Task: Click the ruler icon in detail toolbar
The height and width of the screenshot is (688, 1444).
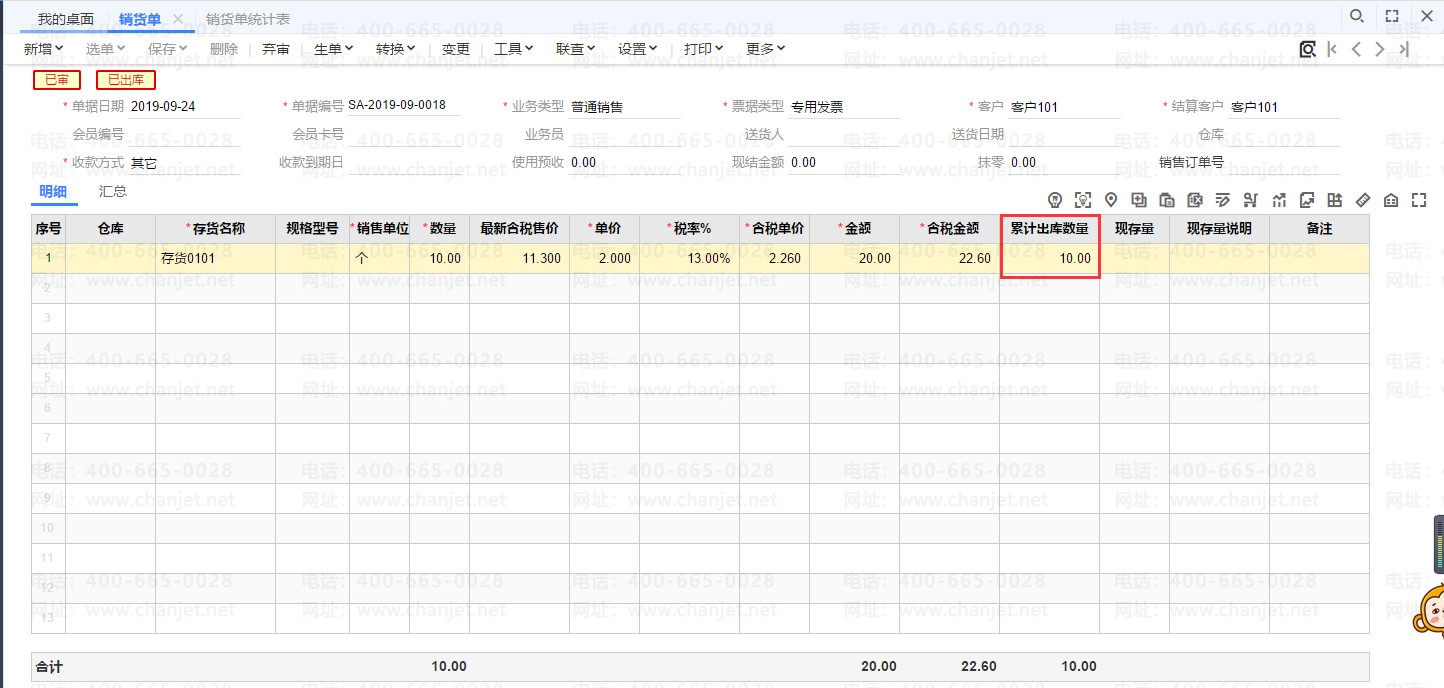Action: (x=1362, y=200)
